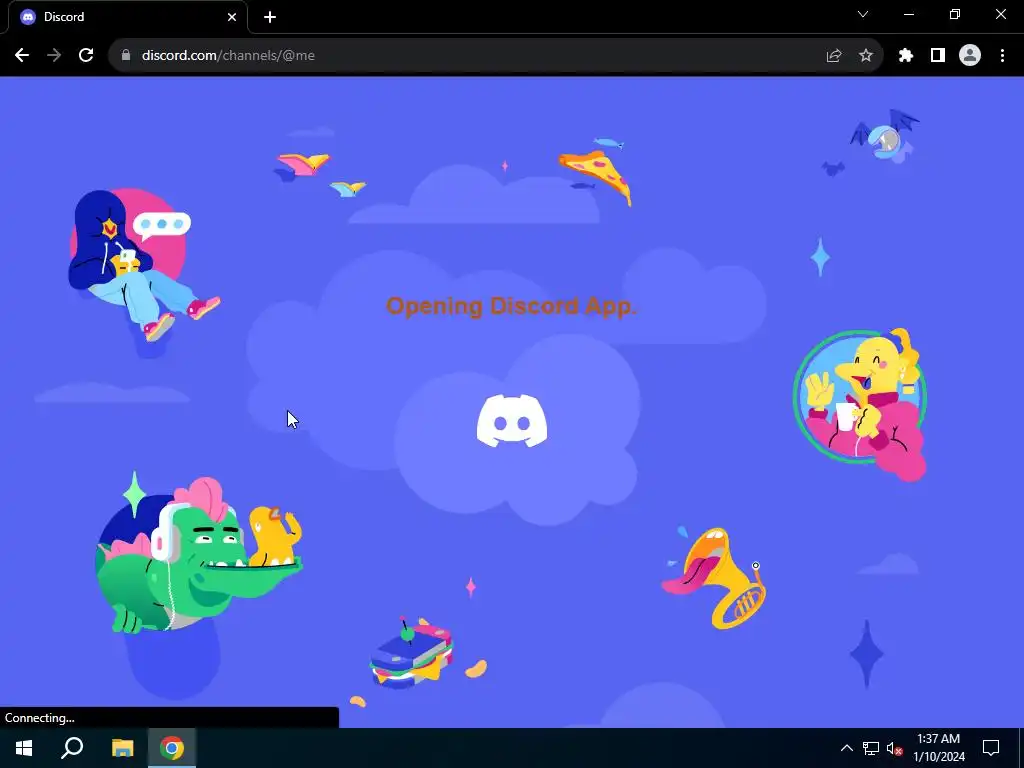Close the Discord tab
This screenshot has height=768, width=1024.
pos(232,17)
